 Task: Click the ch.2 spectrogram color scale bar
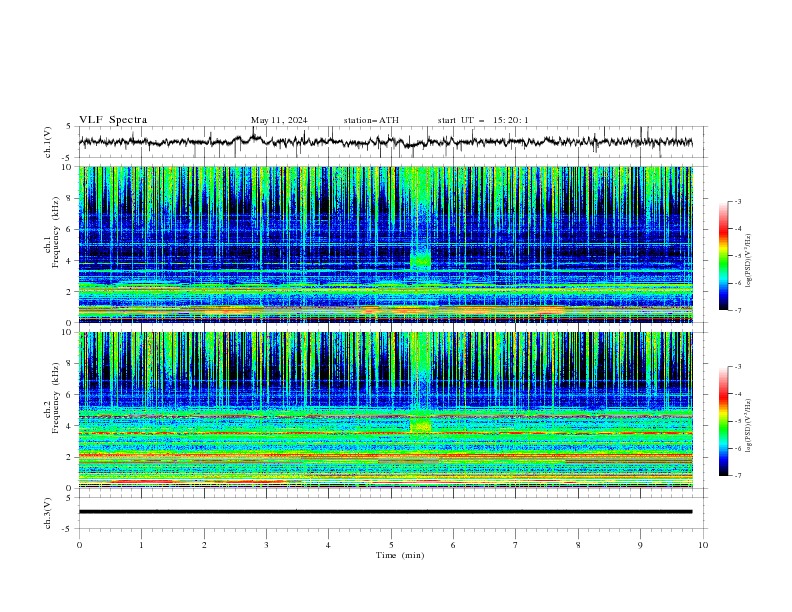724,421
